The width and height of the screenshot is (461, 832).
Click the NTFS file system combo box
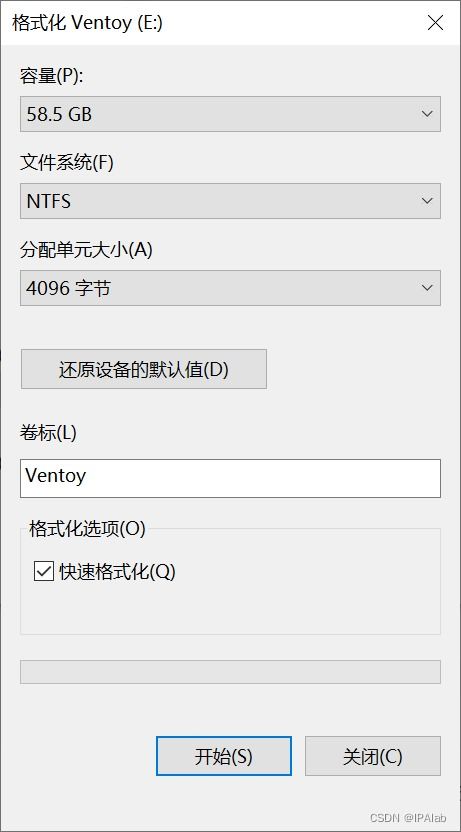click(230, 201)
